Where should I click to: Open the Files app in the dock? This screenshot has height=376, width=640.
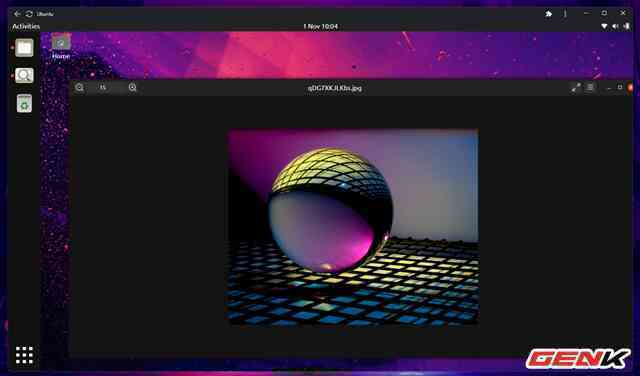pos(24,48)
